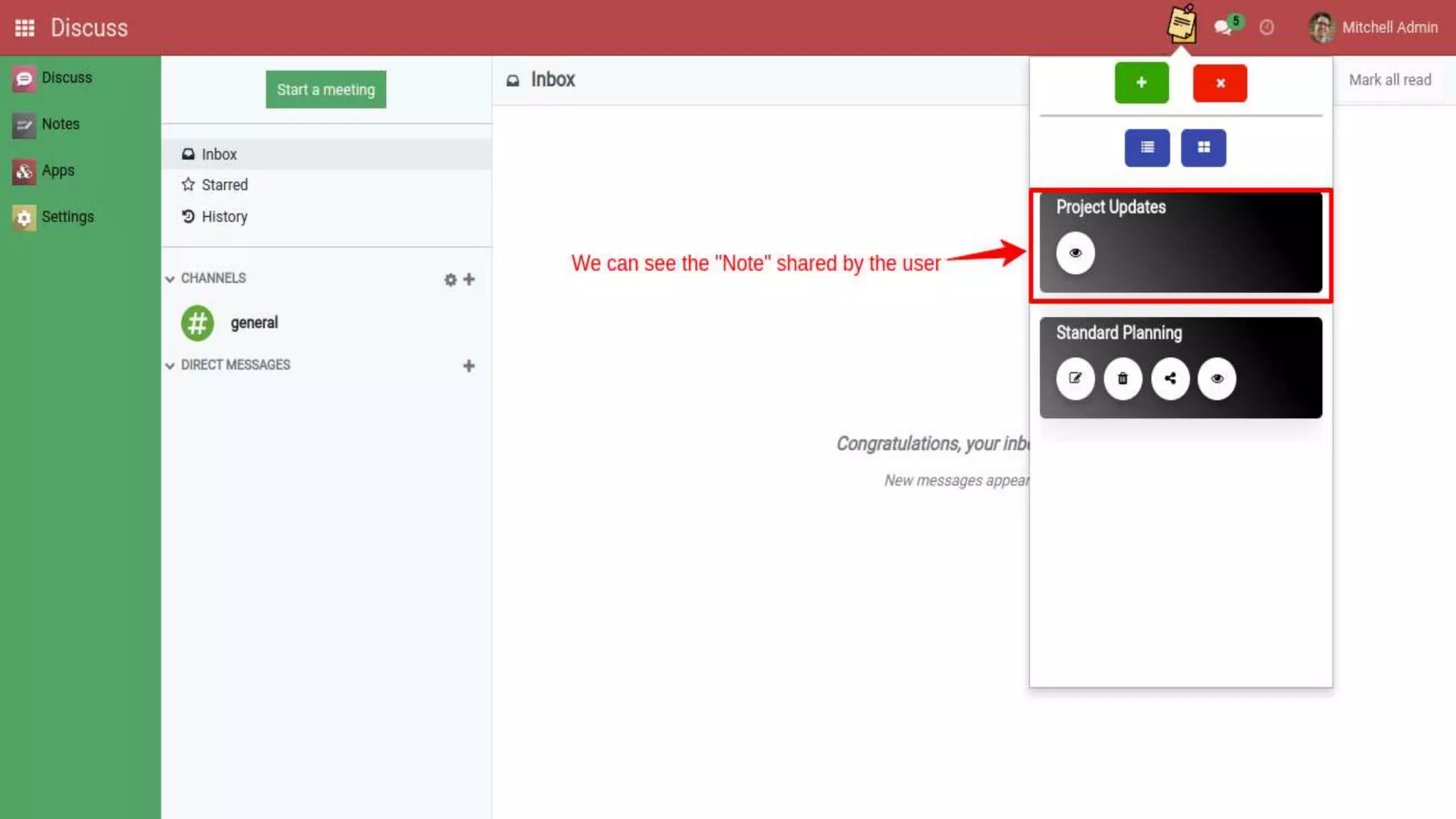Click the share icon on the Standard Planning note
This screenshot has height=819, width=1456.
[1170, 378]
